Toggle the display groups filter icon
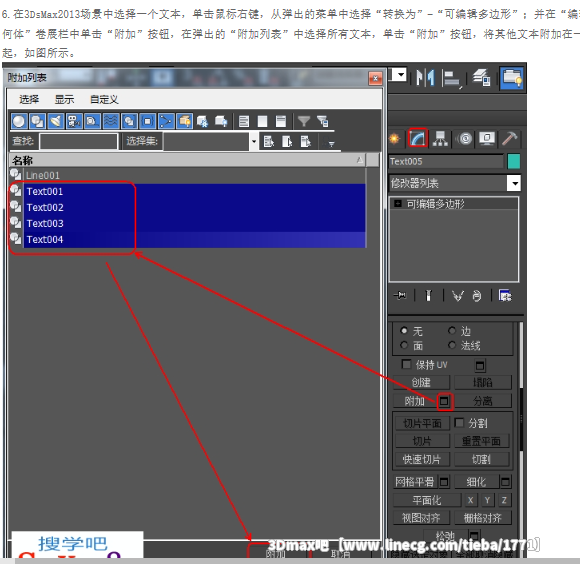Screen dimensions: 580x564 click(129, 121)
